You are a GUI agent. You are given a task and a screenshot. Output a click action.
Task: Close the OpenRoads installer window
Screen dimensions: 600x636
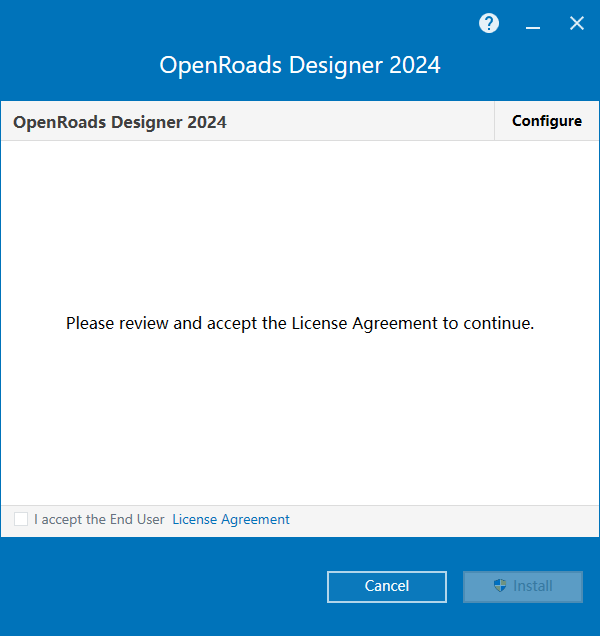pos(576,24)
